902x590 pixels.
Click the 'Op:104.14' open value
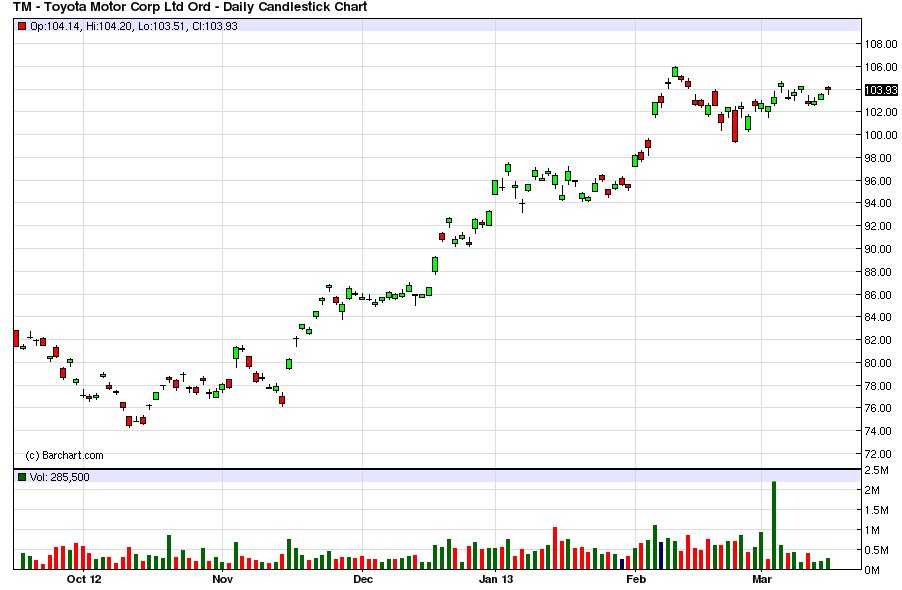[55, 26]
